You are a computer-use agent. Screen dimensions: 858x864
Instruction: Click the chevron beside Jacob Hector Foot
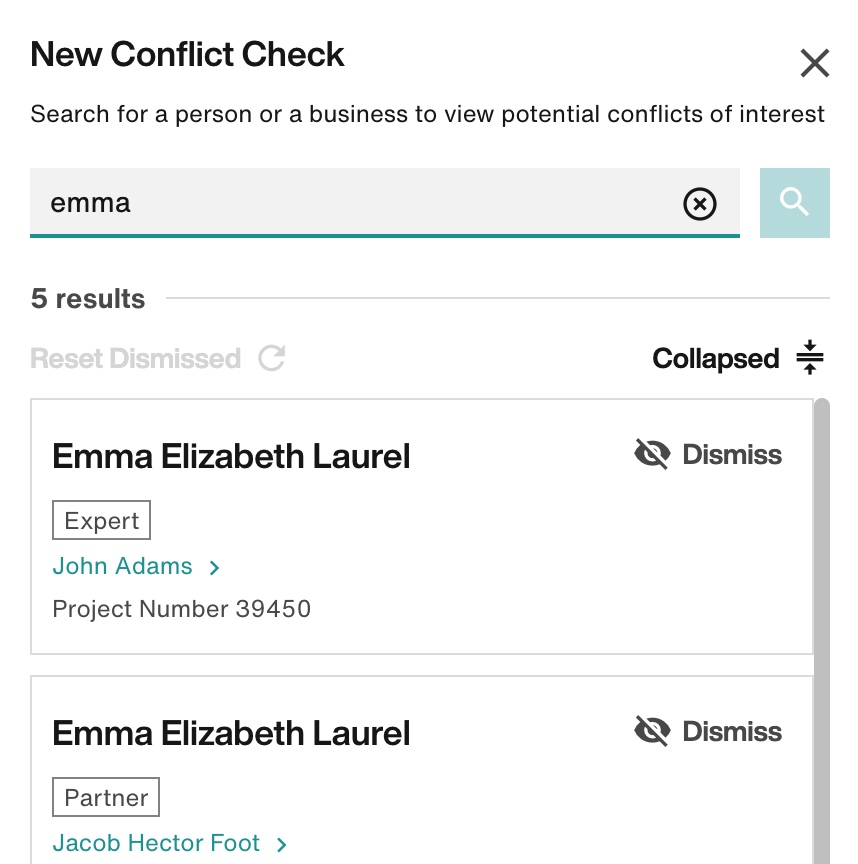click(282, 845)
